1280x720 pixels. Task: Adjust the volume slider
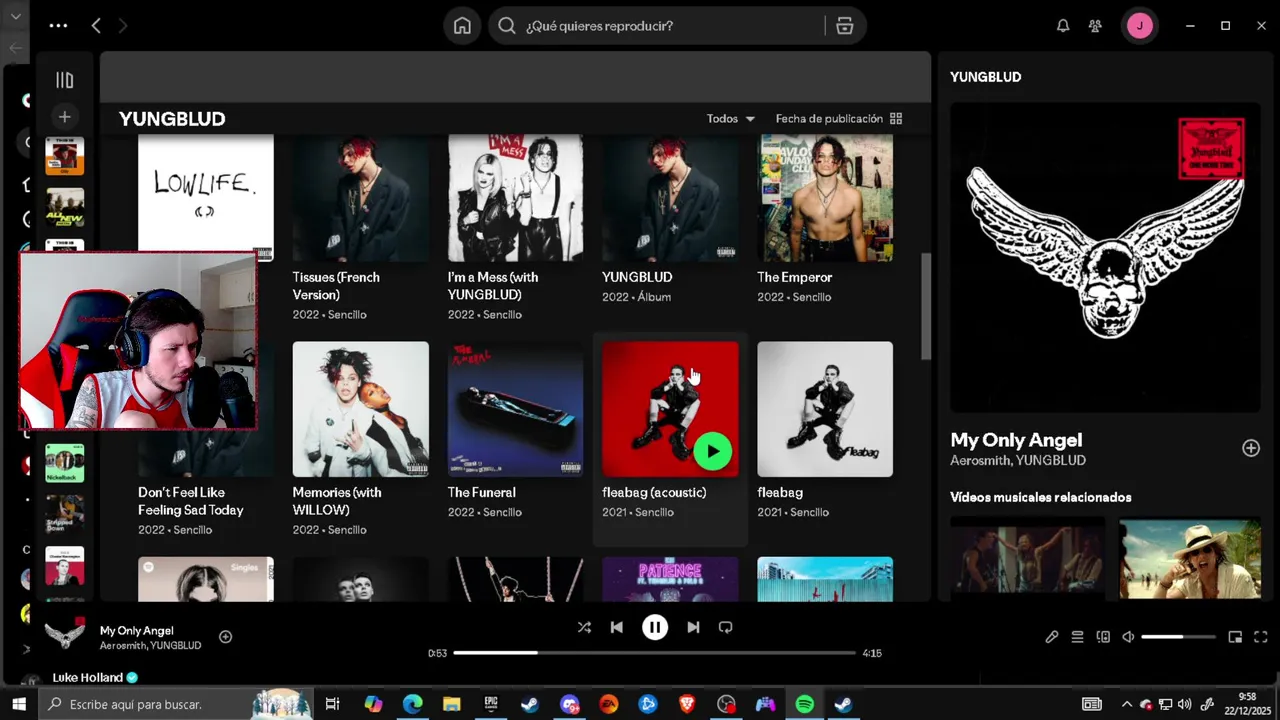click(x=1179, y=637)
